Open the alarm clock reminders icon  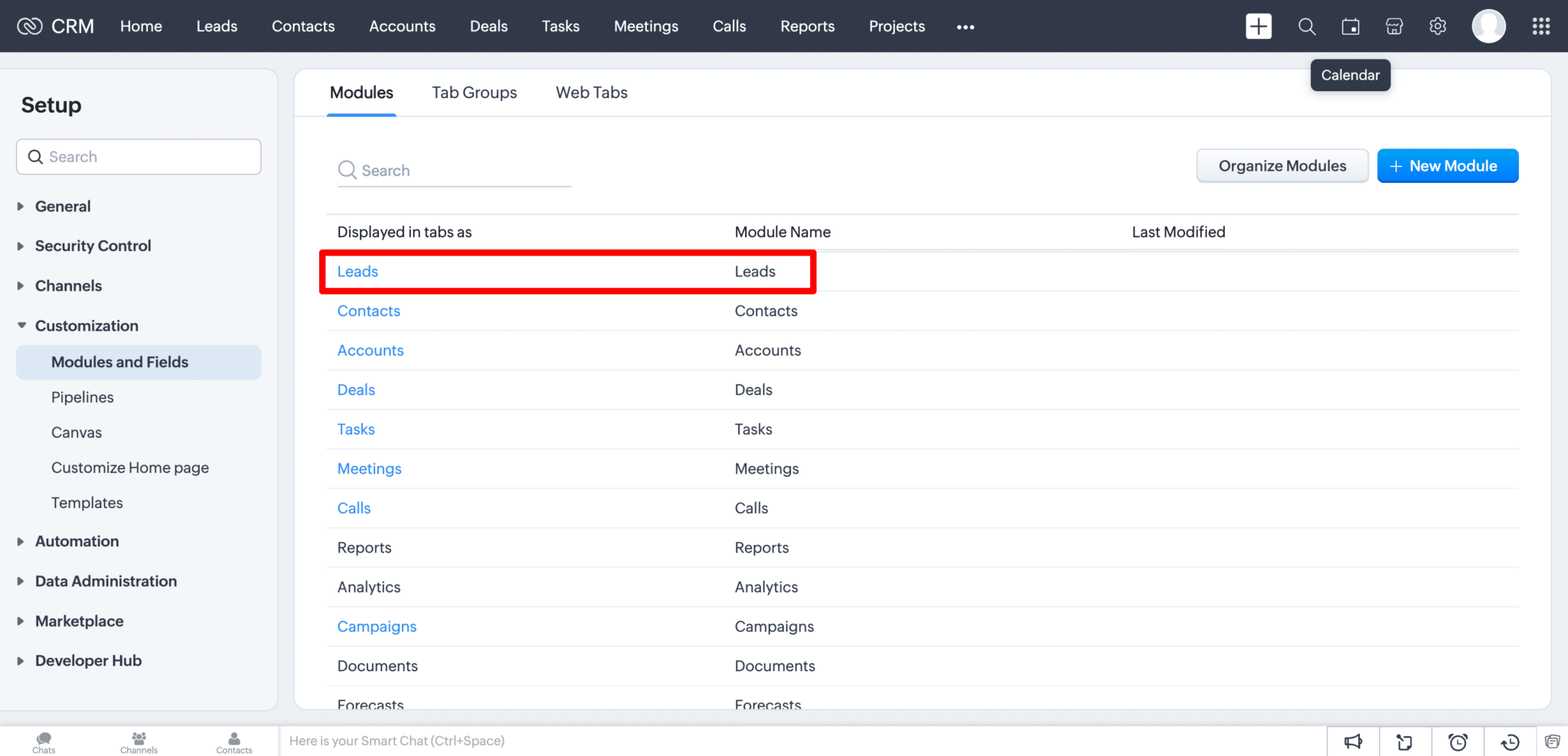pos(1458,741)
